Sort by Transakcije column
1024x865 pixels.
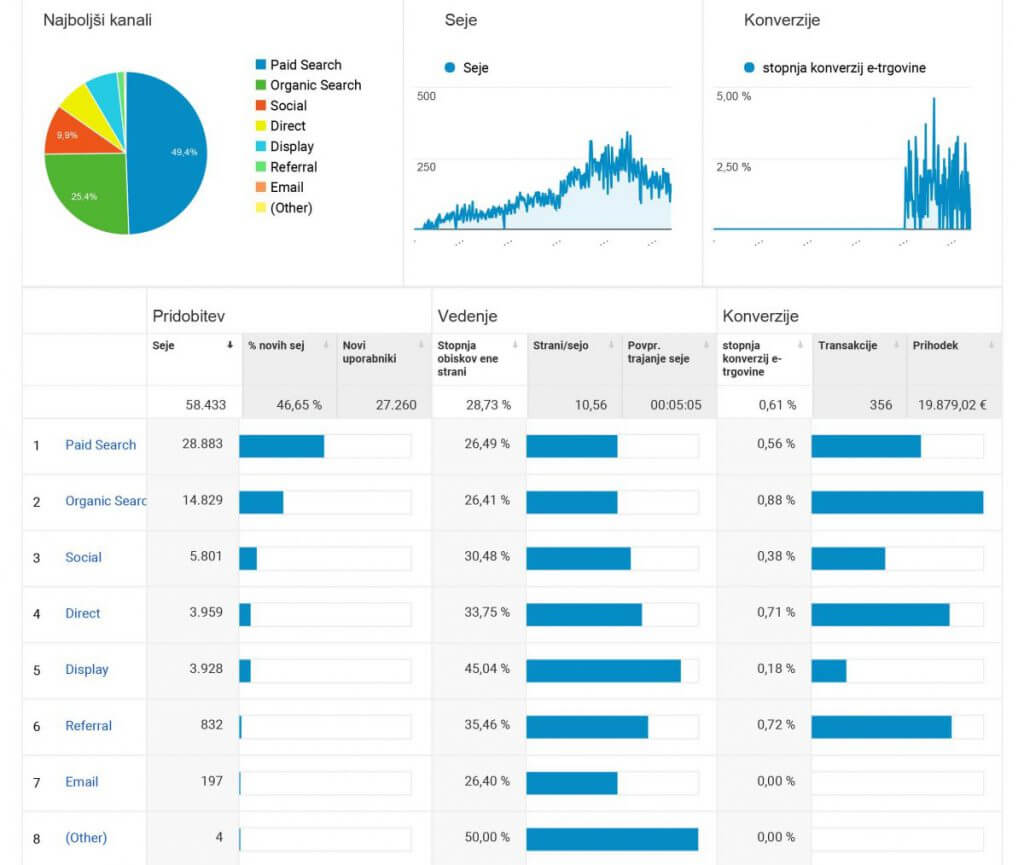847,345
